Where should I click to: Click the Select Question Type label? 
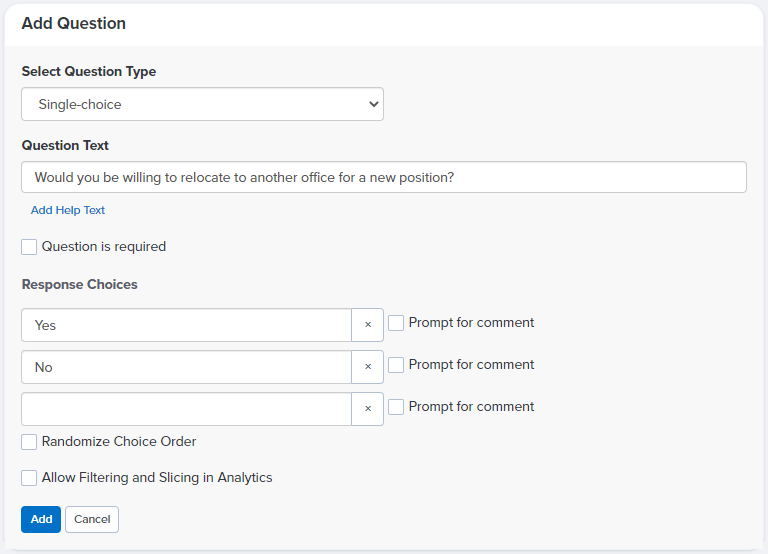pyautogui.click(x=89, y=72)
